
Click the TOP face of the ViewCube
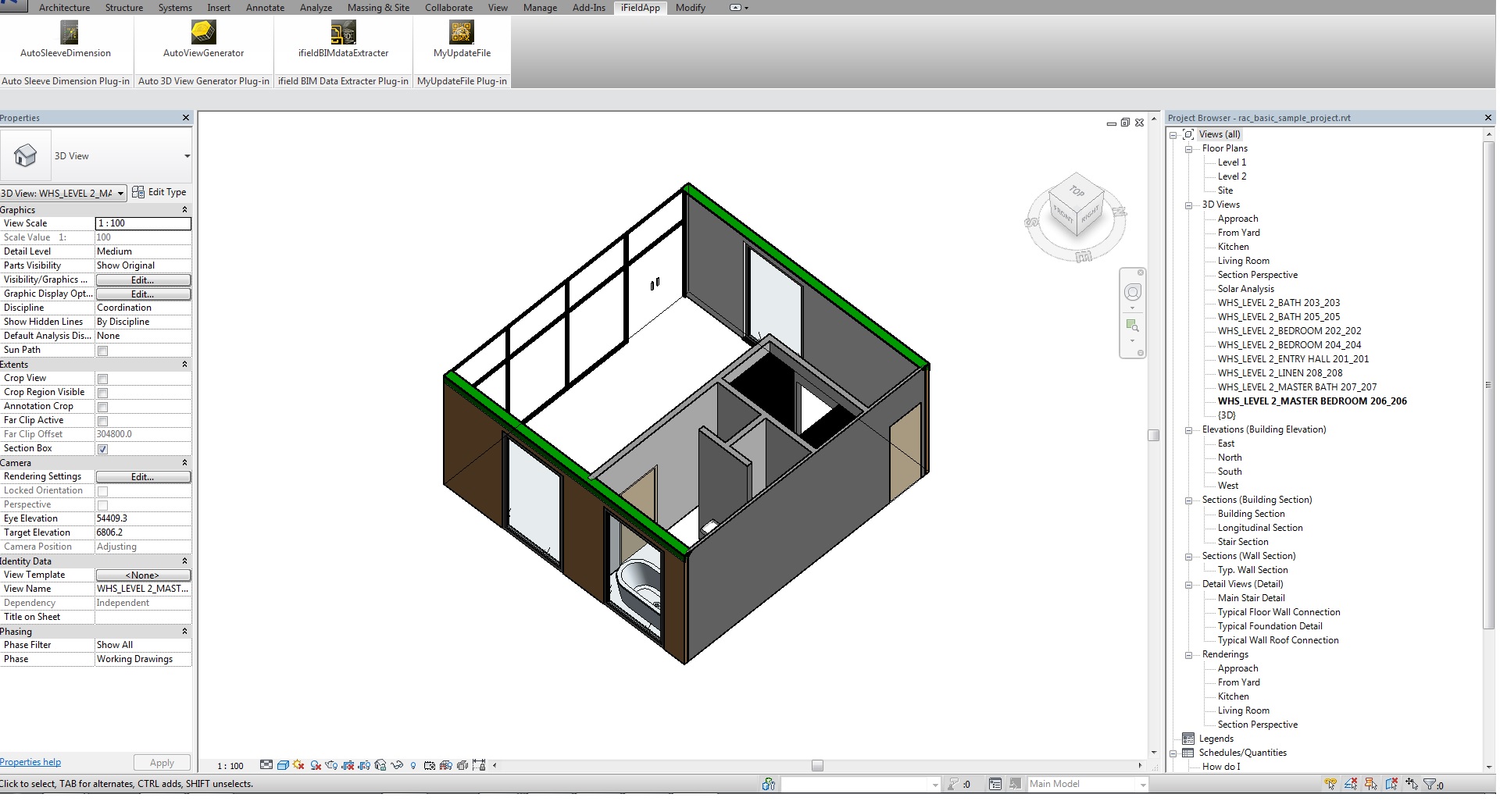click(x=1077, y=191)
